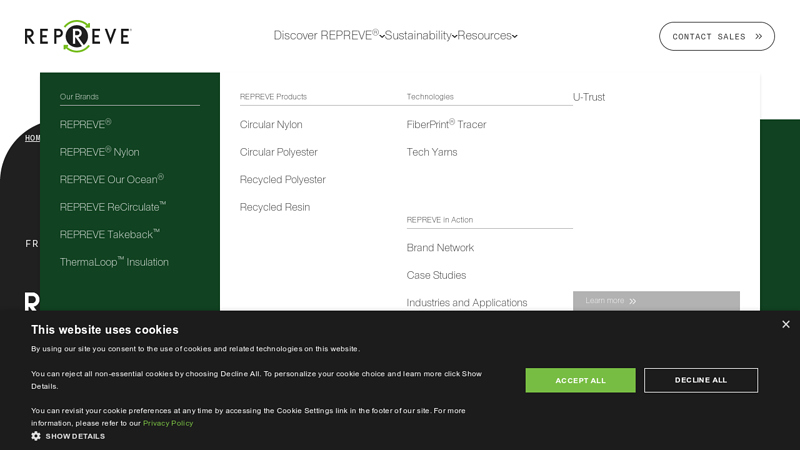Click the double-arrow icon in Contact Sales
800x450 pixels.
[x=759, y=37]
